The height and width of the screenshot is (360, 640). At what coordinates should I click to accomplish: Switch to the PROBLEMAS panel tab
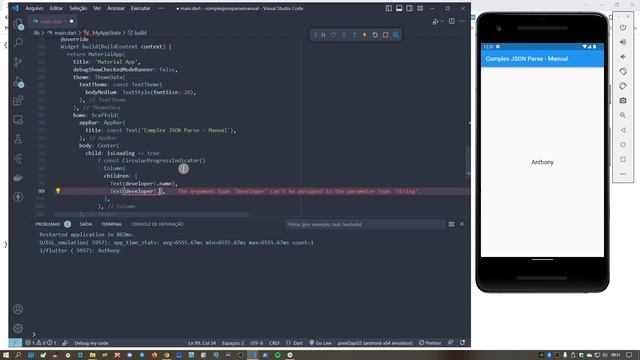click(x=48, y=224)
